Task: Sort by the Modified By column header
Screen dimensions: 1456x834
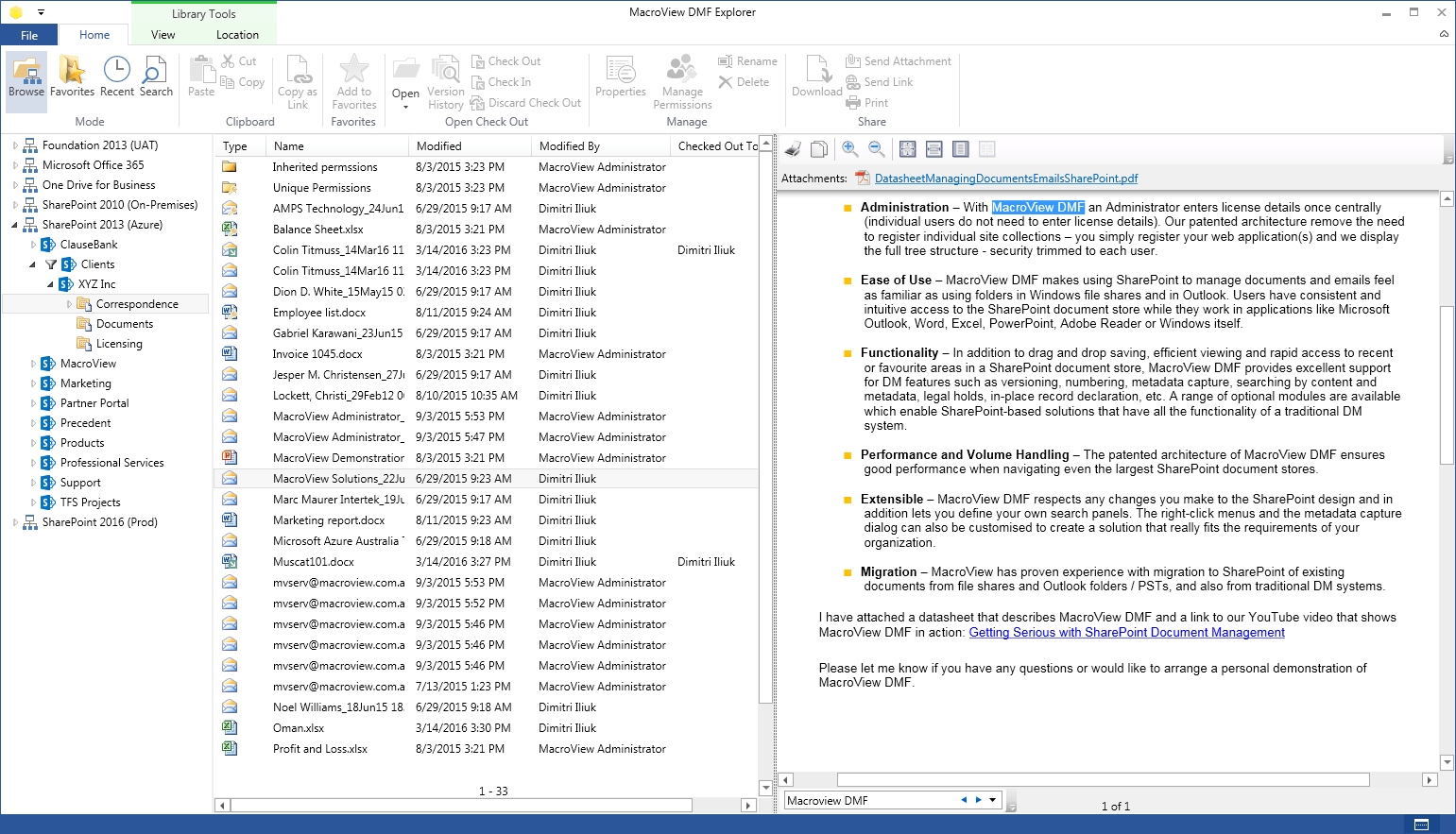Action: click(601, 146)
